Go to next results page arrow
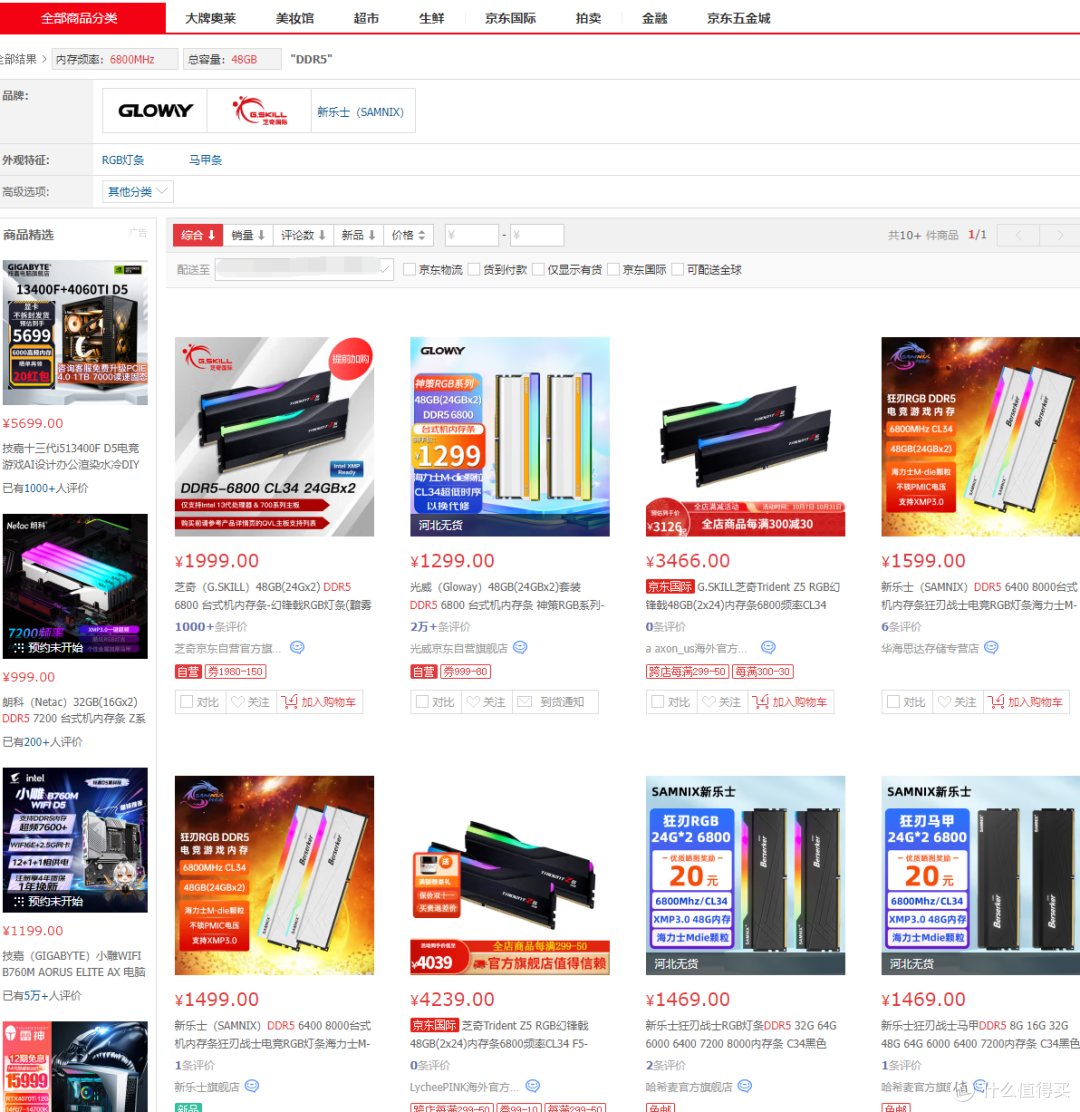 (x=1060, y=235)
